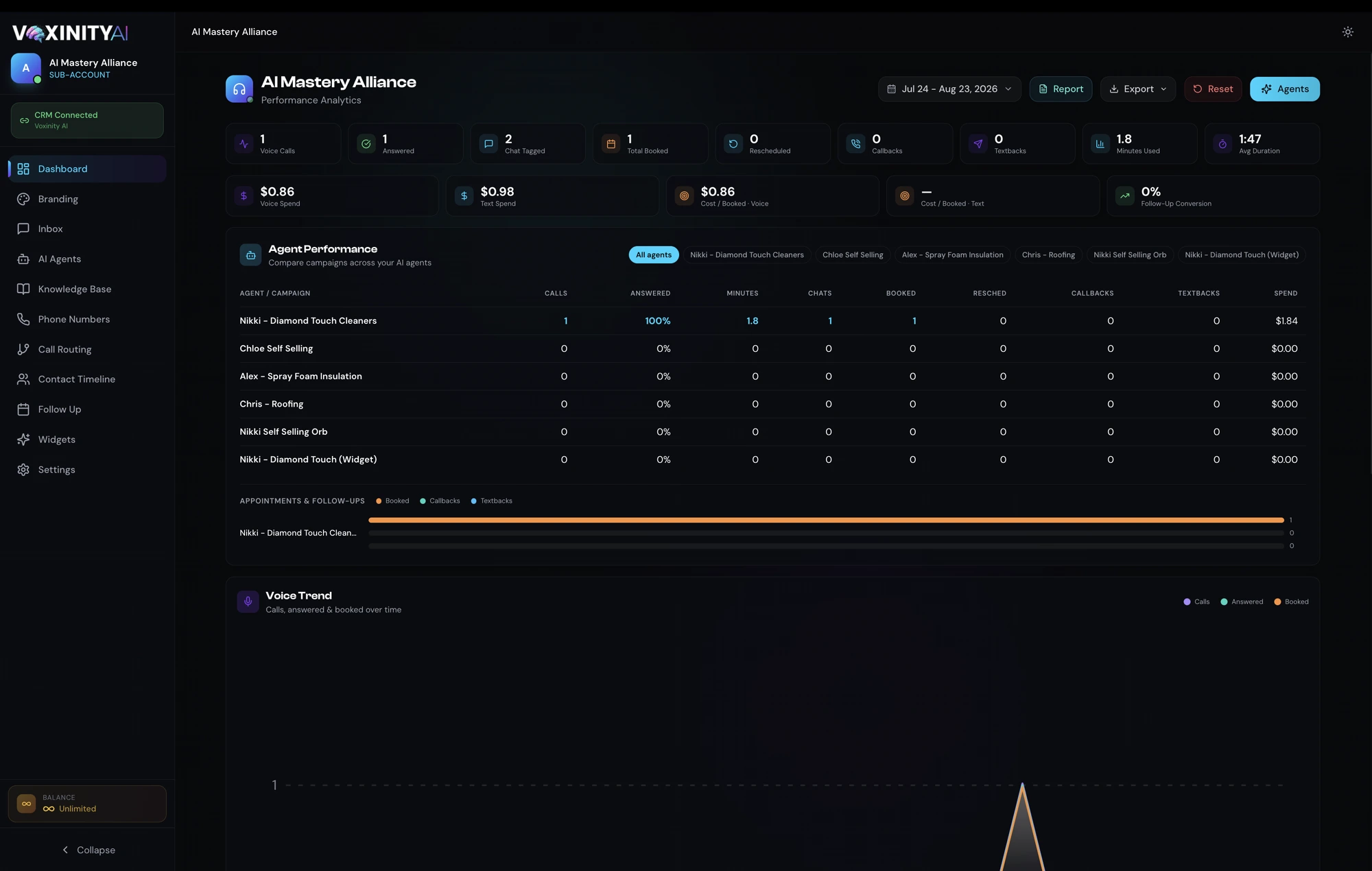Viewport: 1372px width, 871px height.
Task: Toggle Callbacks legend in Appointments chart
Action: (x=440, y=501)
